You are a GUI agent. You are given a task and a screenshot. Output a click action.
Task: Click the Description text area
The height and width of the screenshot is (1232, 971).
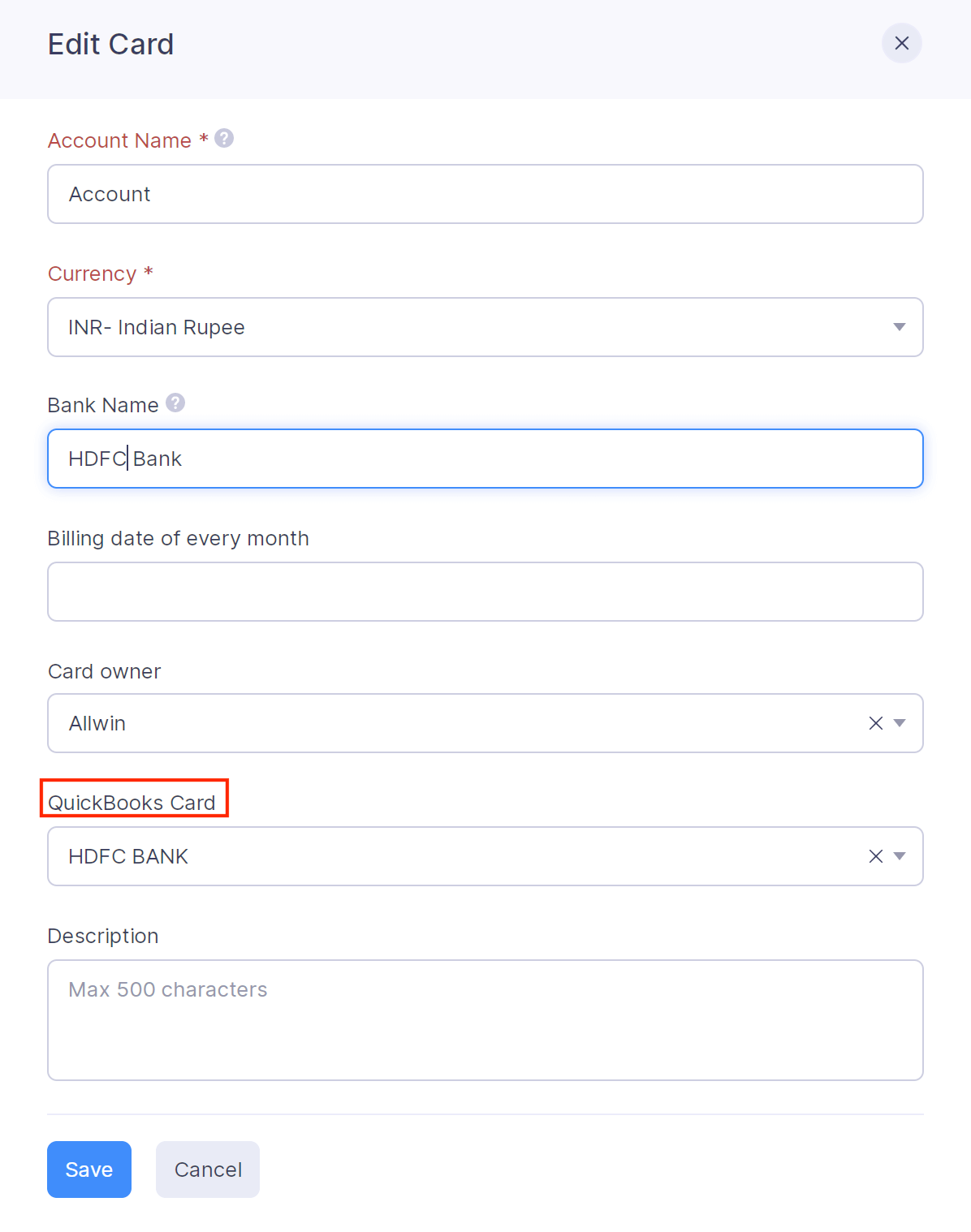pyautogui.click(x=485, y=1020)
